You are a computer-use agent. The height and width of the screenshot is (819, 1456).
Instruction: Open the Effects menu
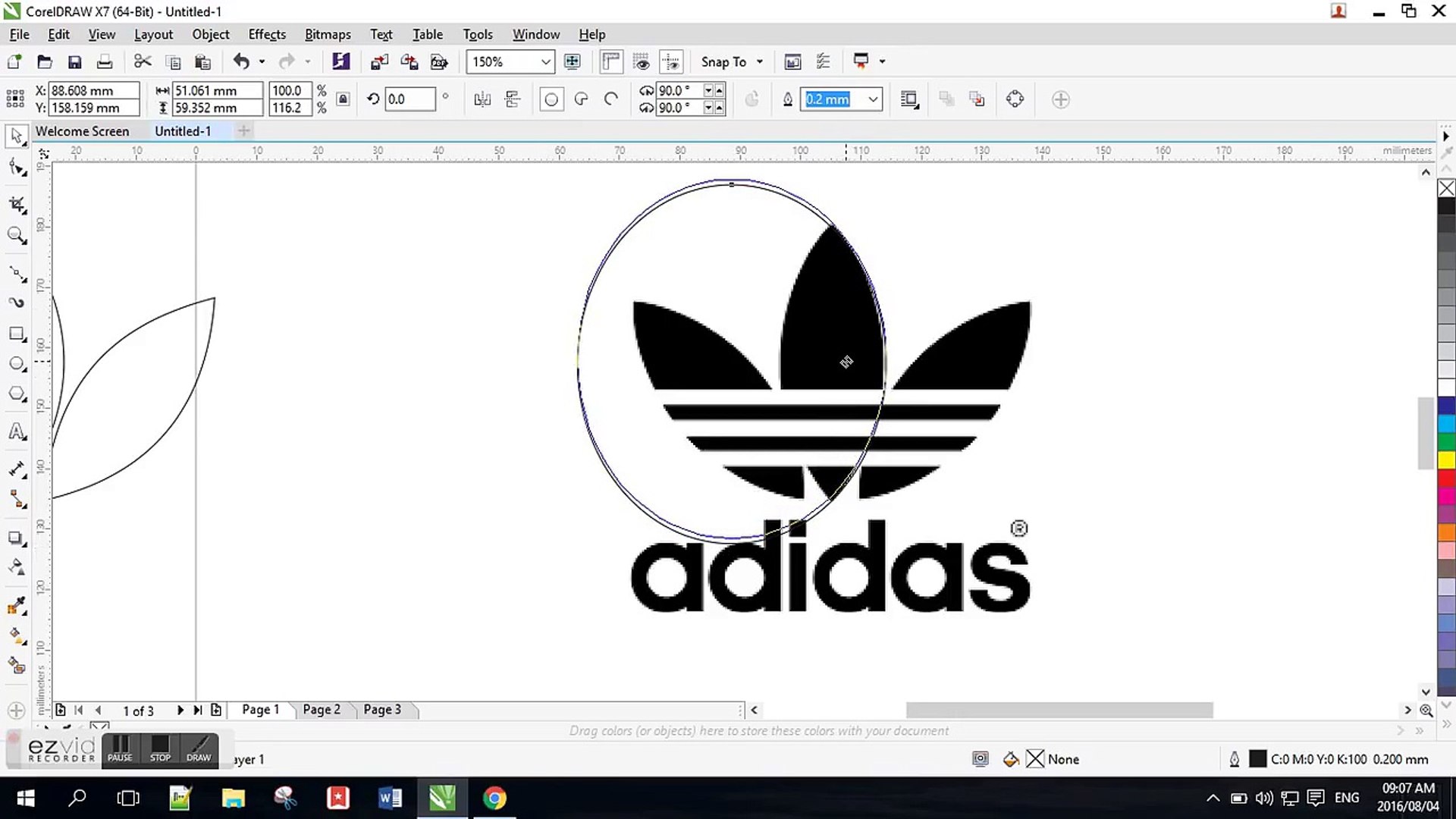pyautogui.click(x=267, y=34)
